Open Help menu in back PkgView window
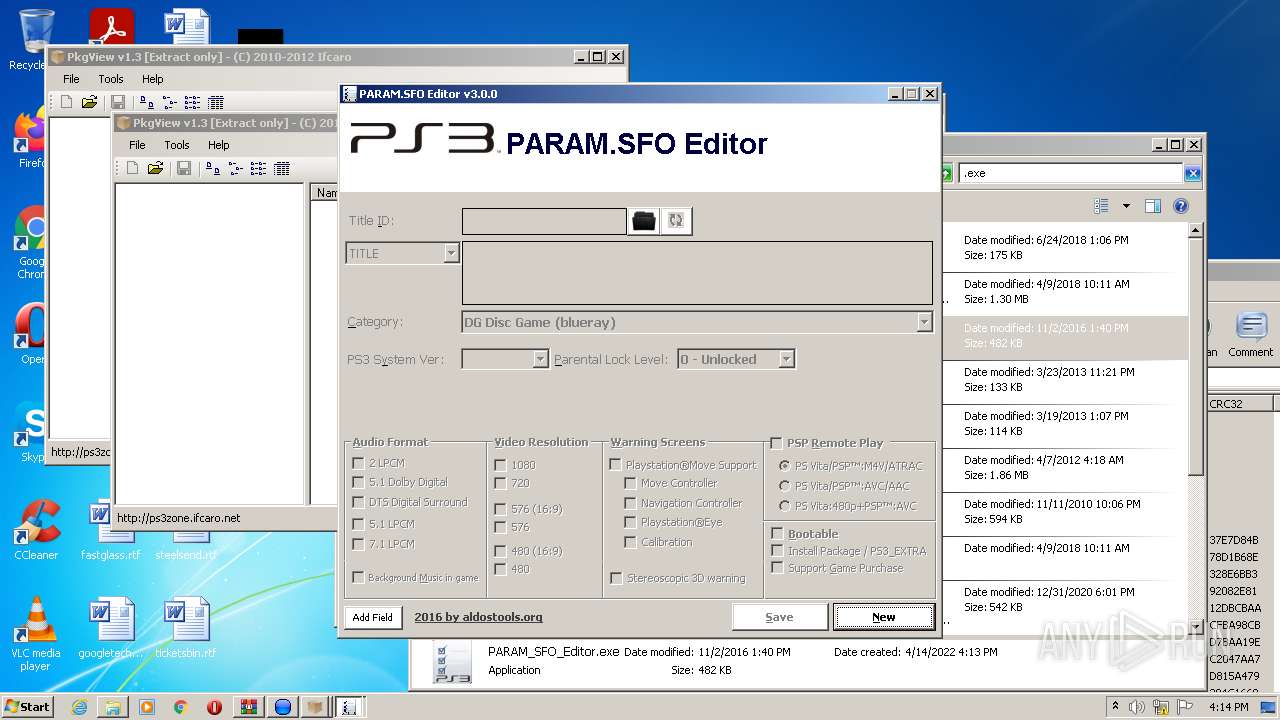This screenshot has width=1280, height=720. 152,79
